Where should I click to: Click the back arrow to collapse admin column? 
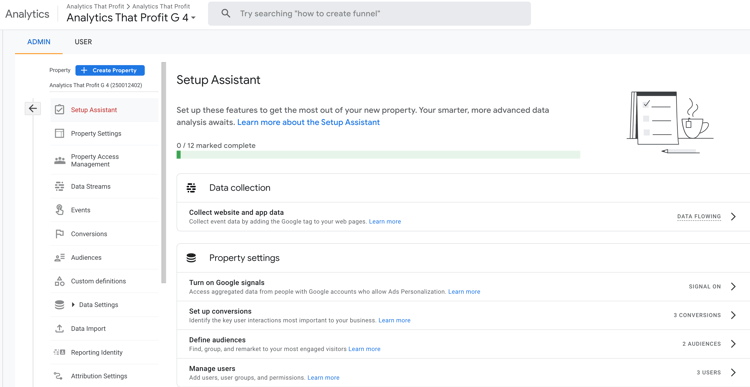tap(33, 109)
